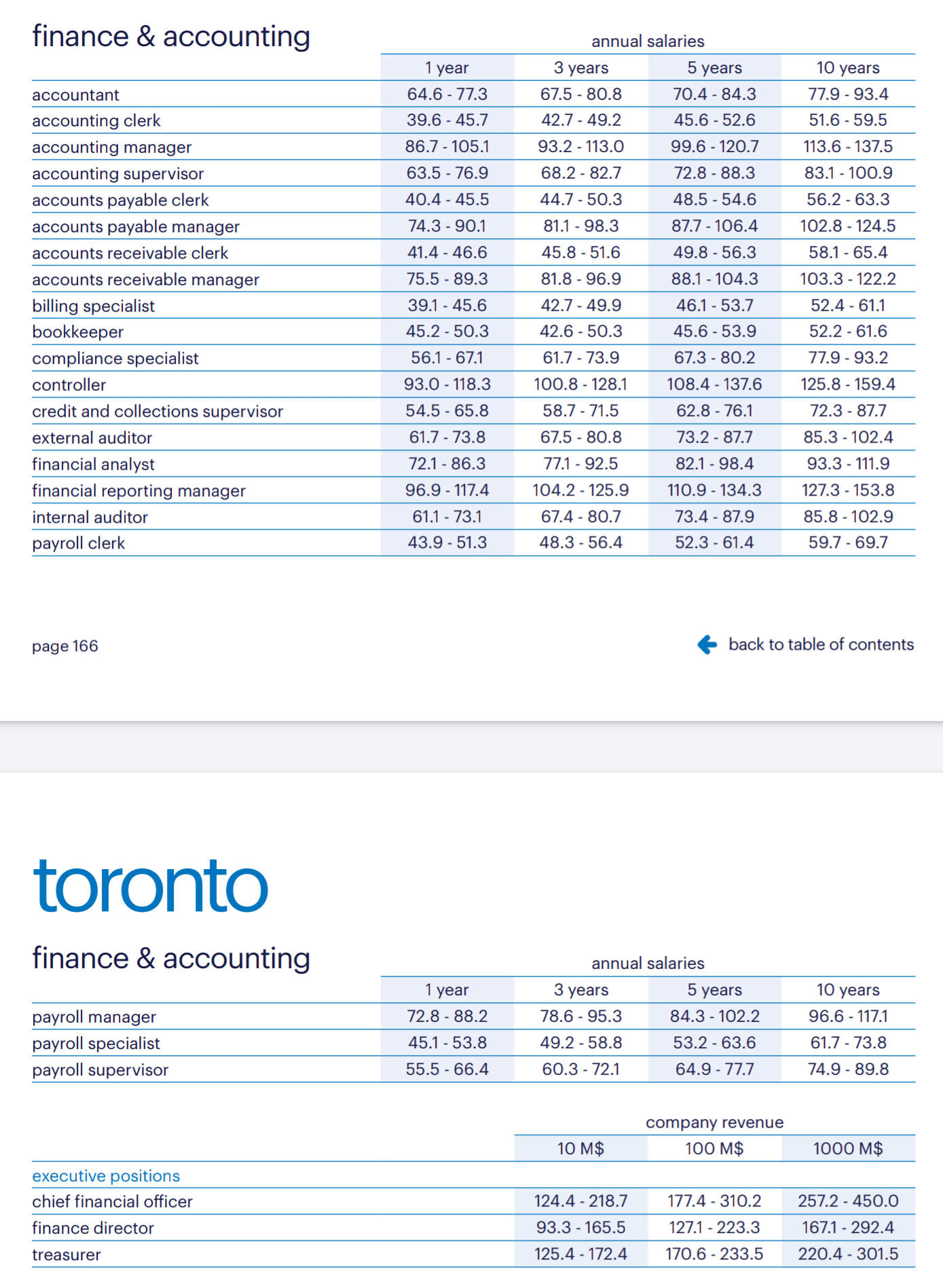Click bookkeeper 1 year value 45.2 - 50.3
Image resolution: width=943 pixels, height=1288 pixels.
click(x=447, y=331)
